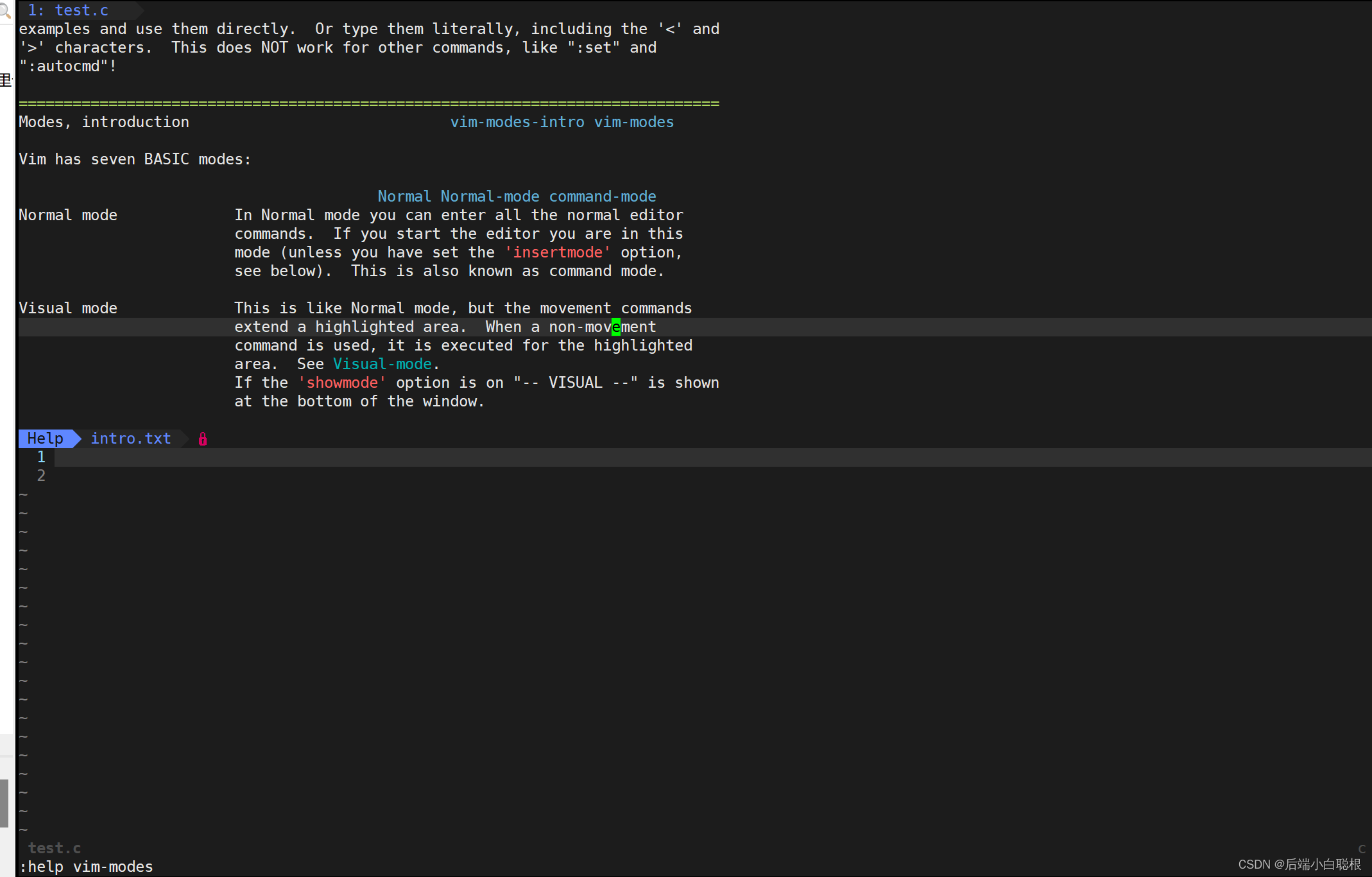
Task: Click line number 2 in test.c
Action: point(41,476)
